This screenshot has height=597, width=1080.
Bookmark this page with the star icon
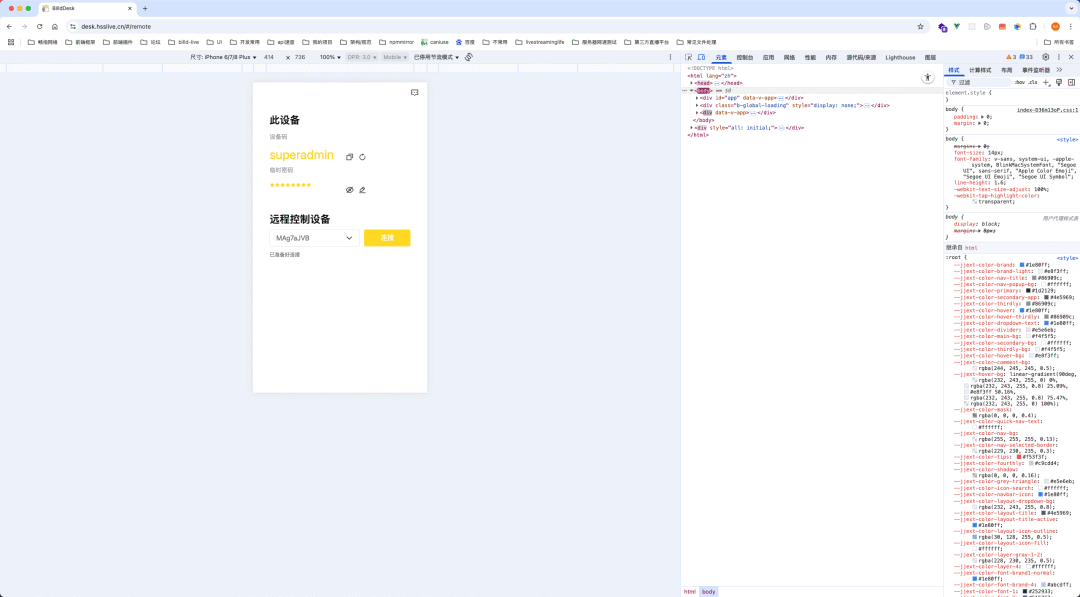tap(920, 26)
